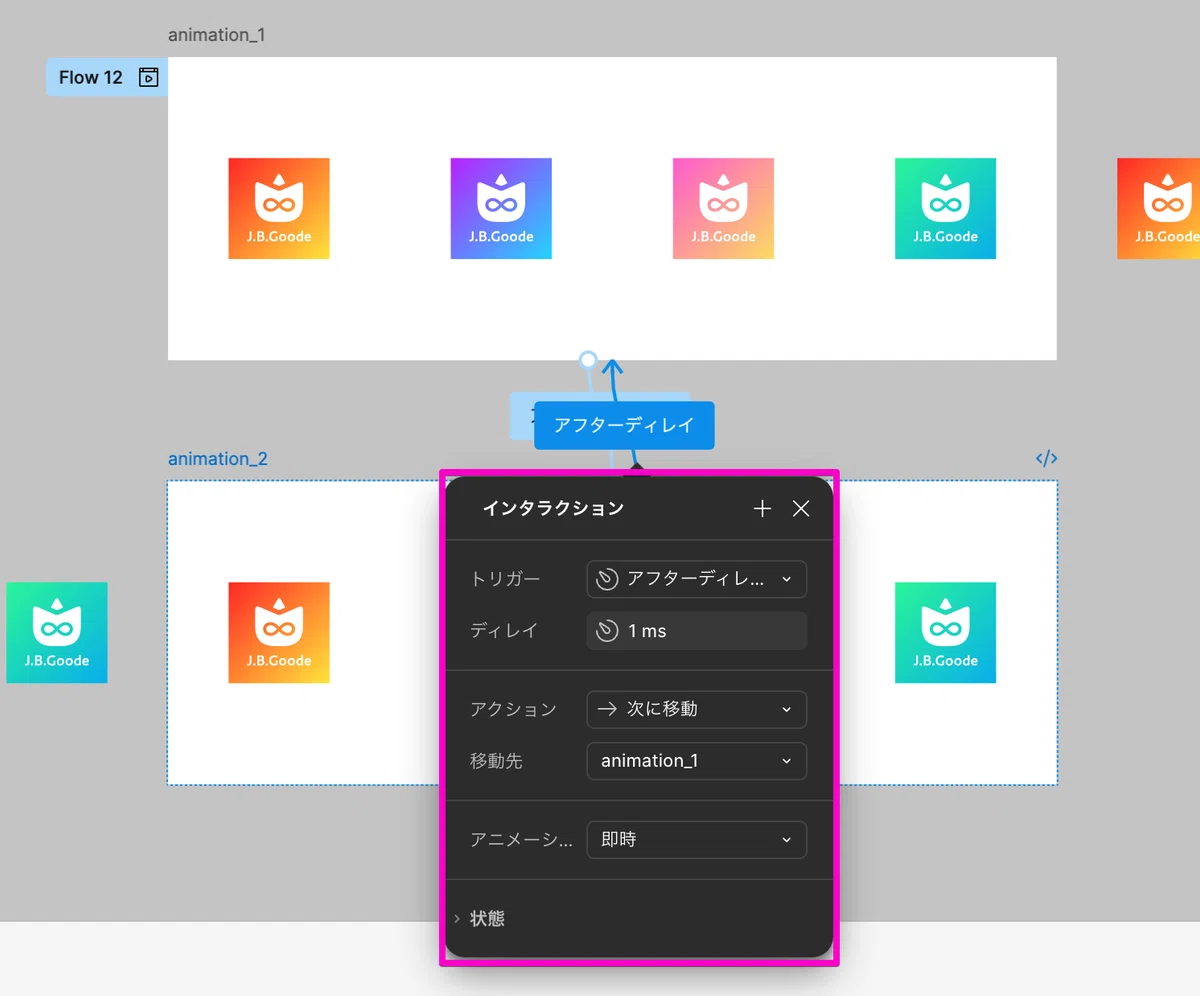Click the timer icon in the トリガー dropdown

click(x=607, y=579)
